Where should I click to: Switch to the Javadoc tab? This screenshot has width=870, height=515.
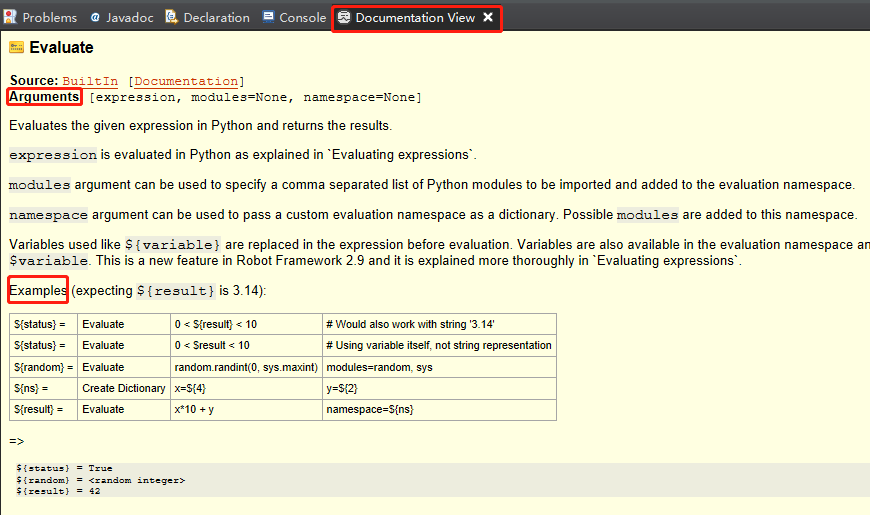point(122,17)
